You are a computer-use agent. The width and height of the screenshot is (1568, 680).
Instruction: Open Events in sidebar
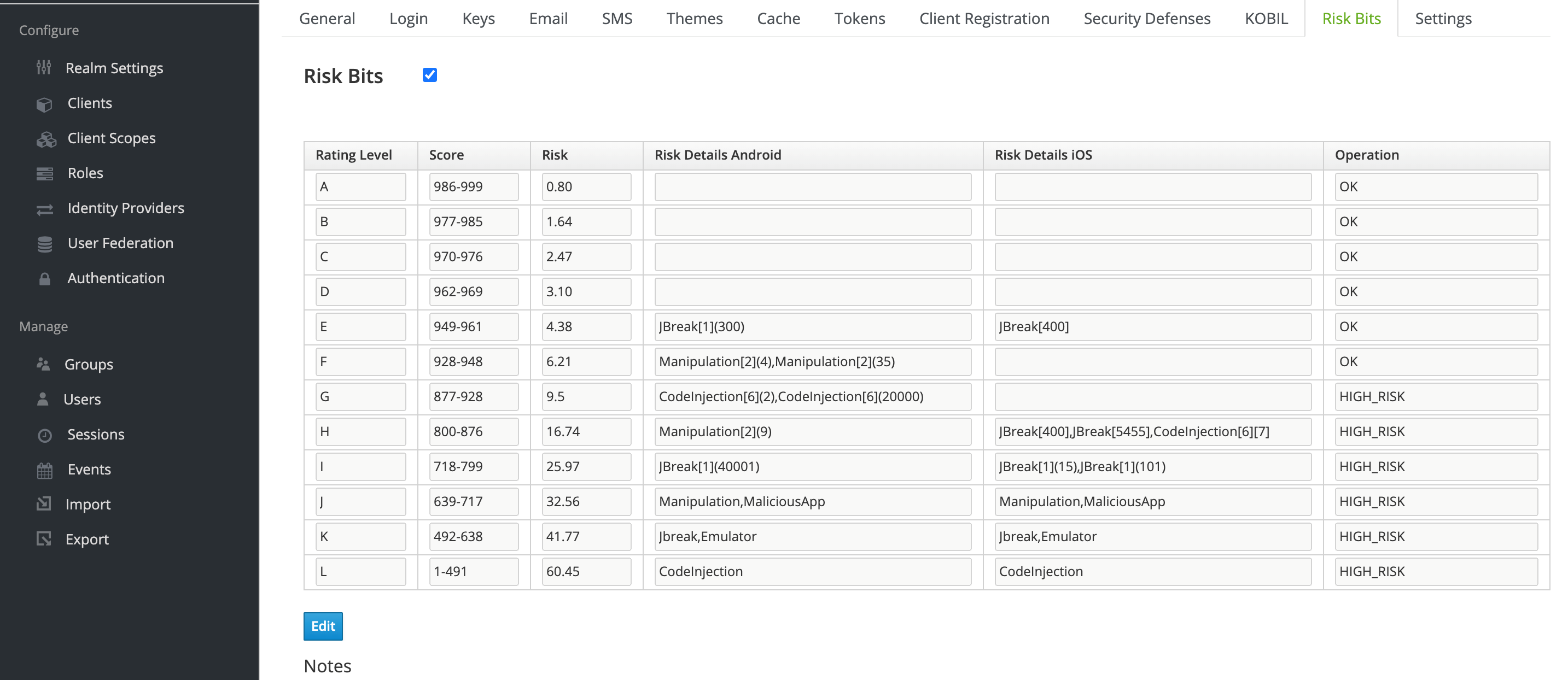[x=89, y=469]
